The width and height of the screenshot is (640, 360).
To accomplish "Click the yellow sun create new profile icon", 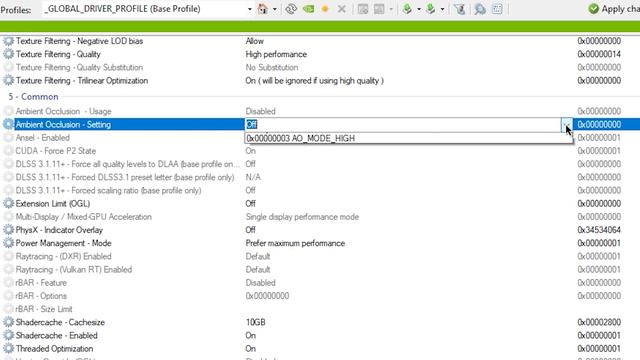I will pos(325,9).
